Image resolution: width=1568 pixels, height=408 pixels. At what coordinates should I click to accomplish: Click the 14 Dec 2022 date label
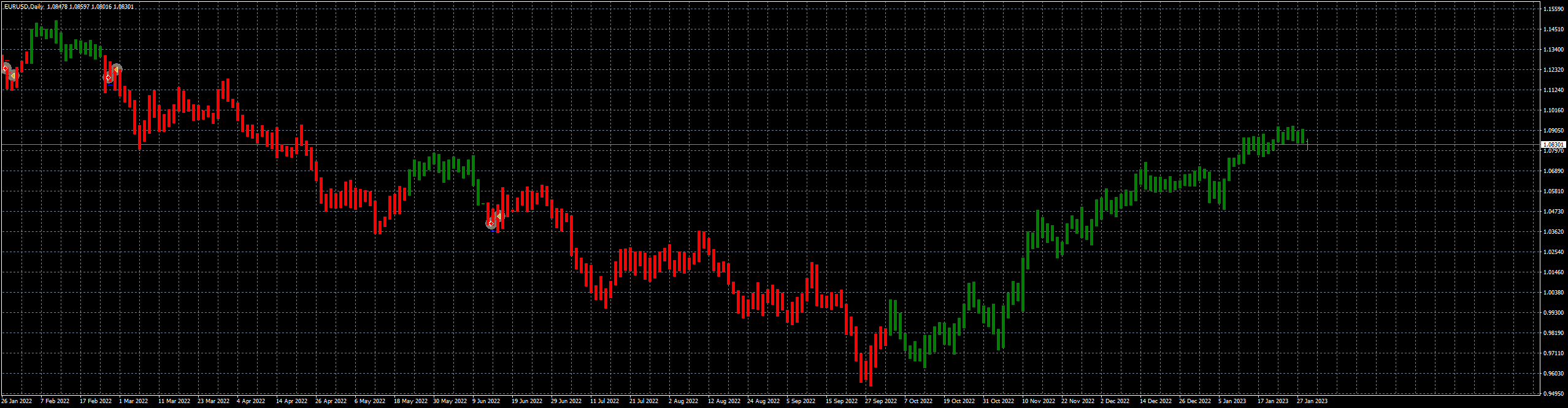click(x=1156, y=401)
